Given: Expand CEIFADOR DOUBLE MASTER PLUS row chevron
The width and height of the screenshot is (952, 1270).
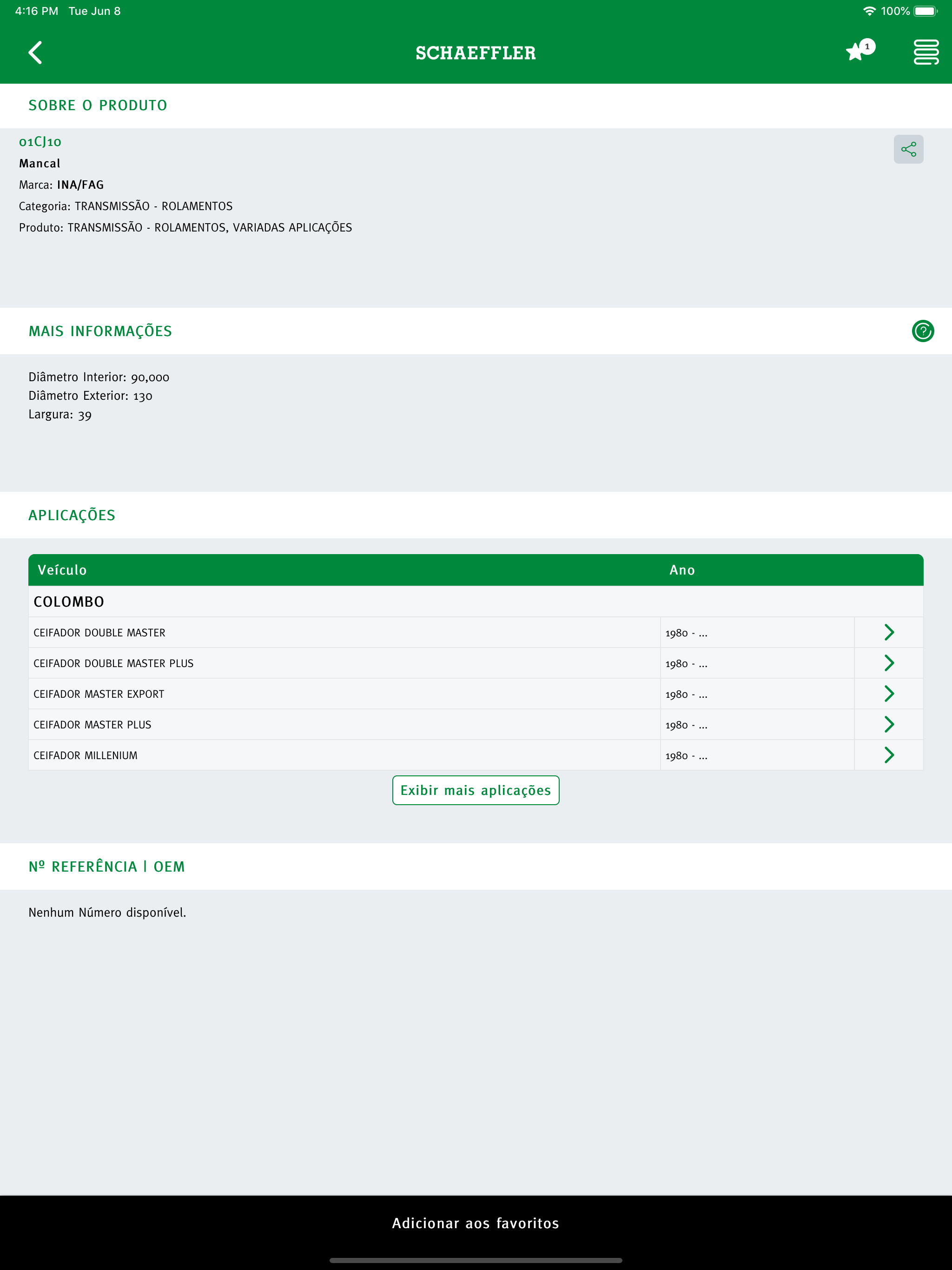Looking at the screenshot, I should tap(889, 663).
